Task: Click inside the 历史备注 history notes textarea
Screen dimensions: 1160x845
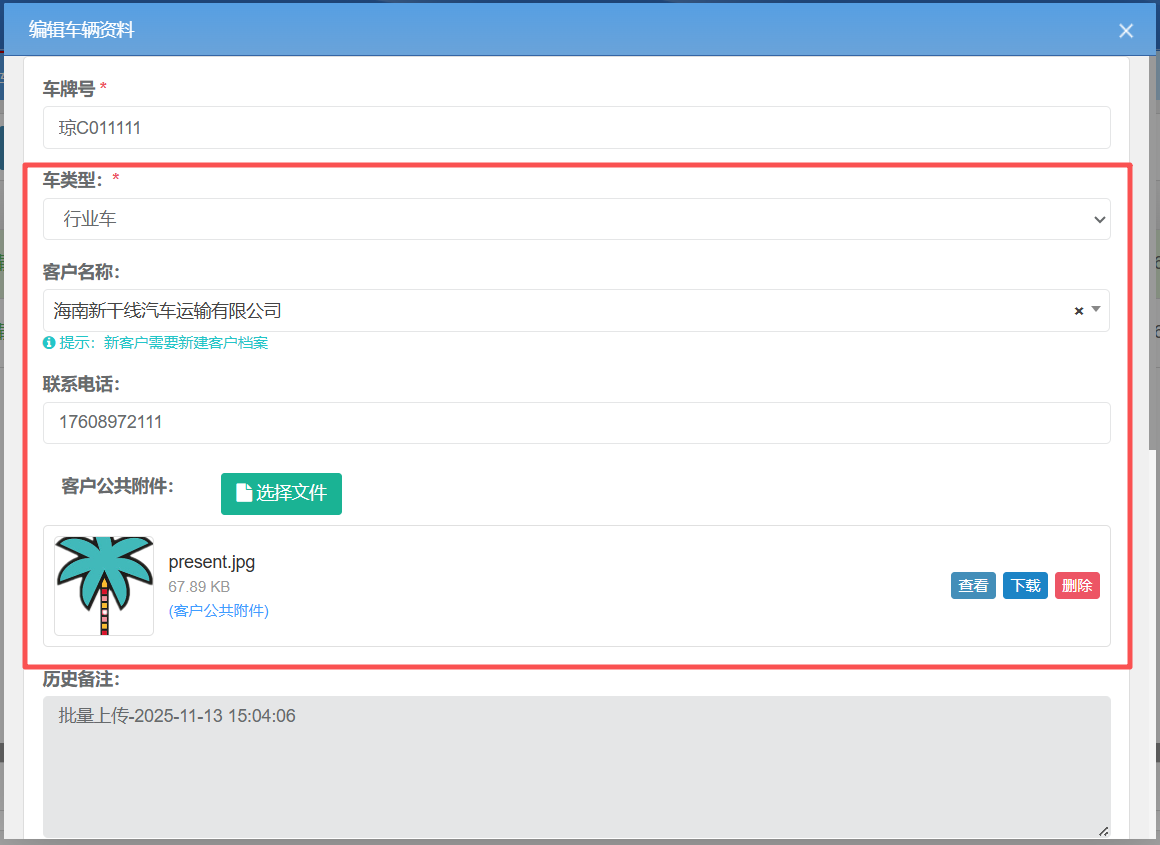Action: [576, 766]
